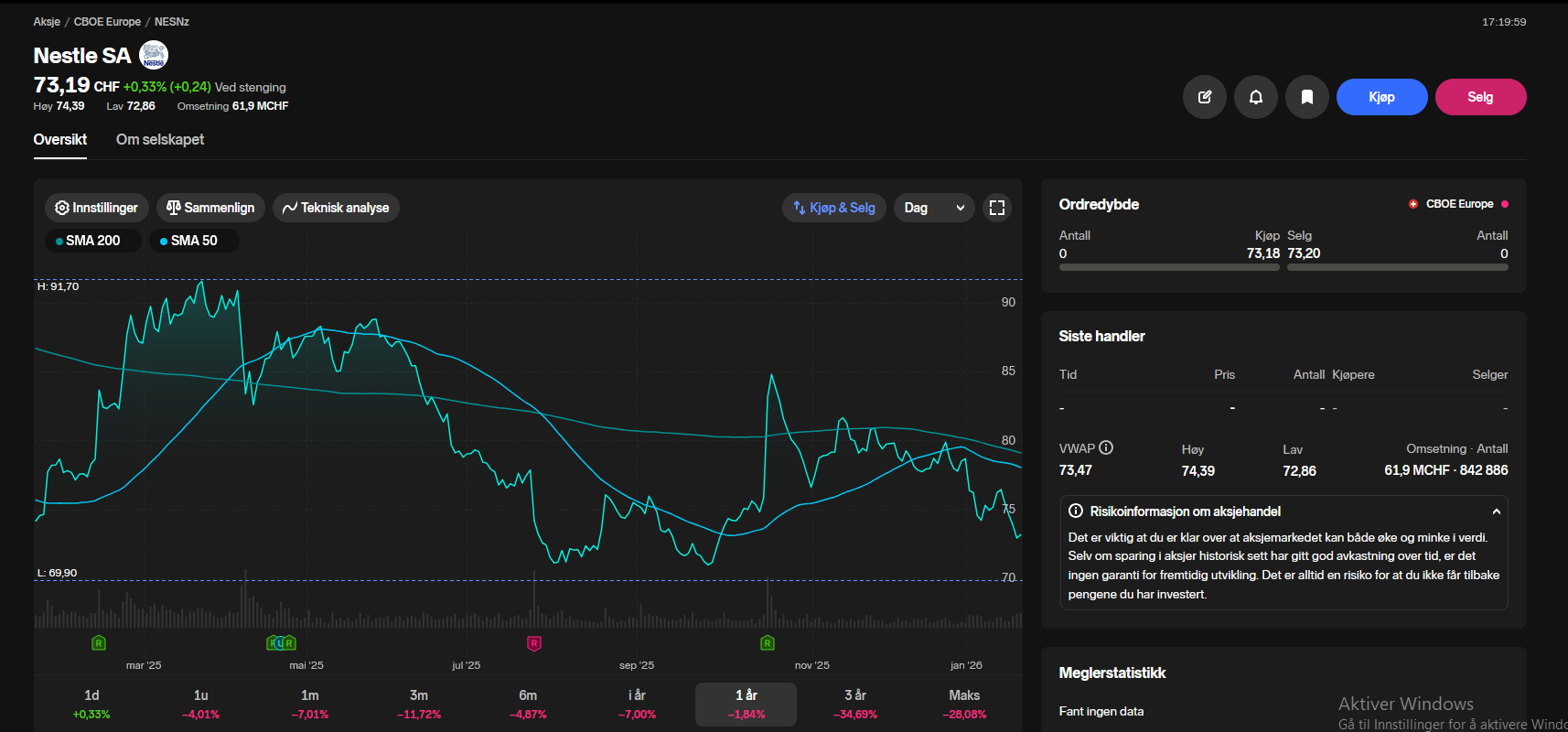Expand the chart to fullscreen
The image size is (1568, 732).
pos(997,208)
